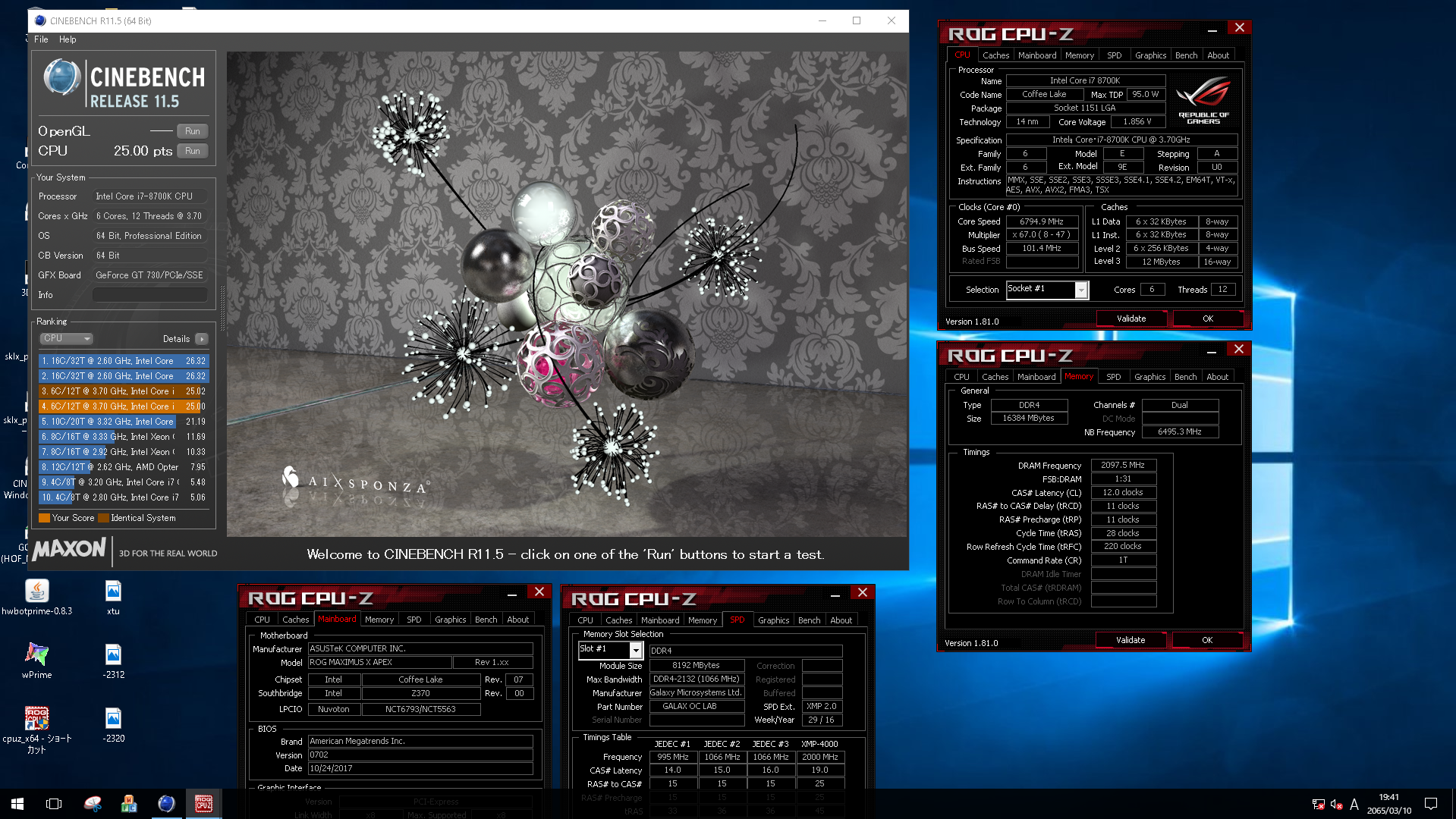The height and width of the screenshot is (819, 1456).
Task: Click the network status tray icon
Action: (1318, 805)
